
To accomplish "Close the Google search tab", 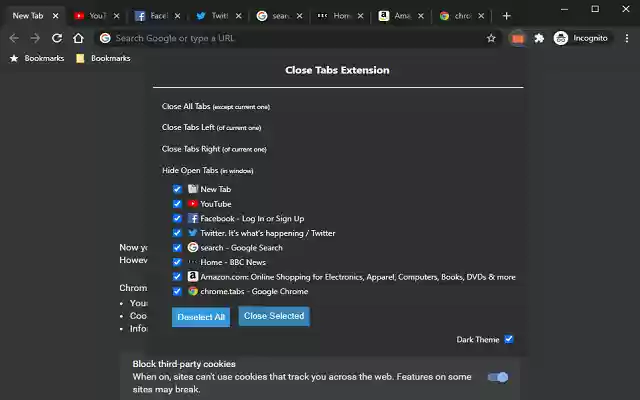I will pos(300,16).
